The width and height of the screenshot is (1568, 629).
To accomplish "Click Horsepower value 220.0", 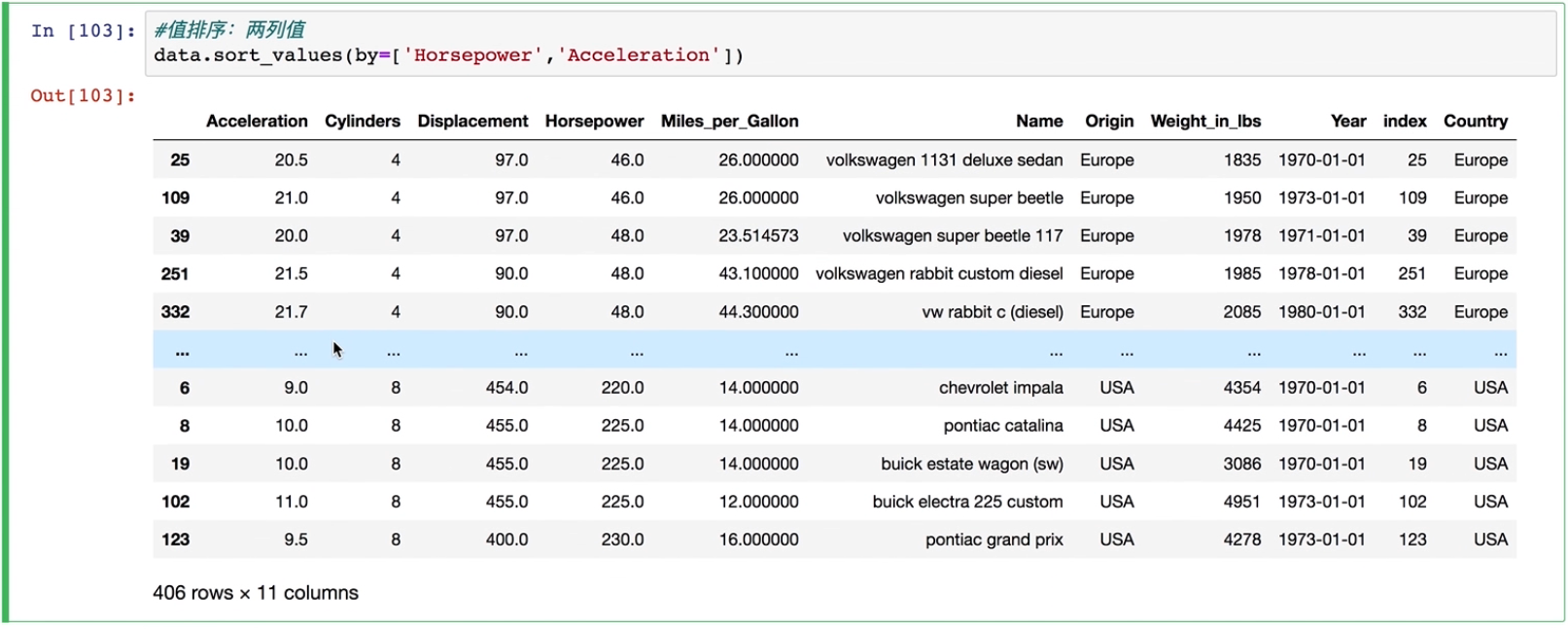I will (622, 387).
